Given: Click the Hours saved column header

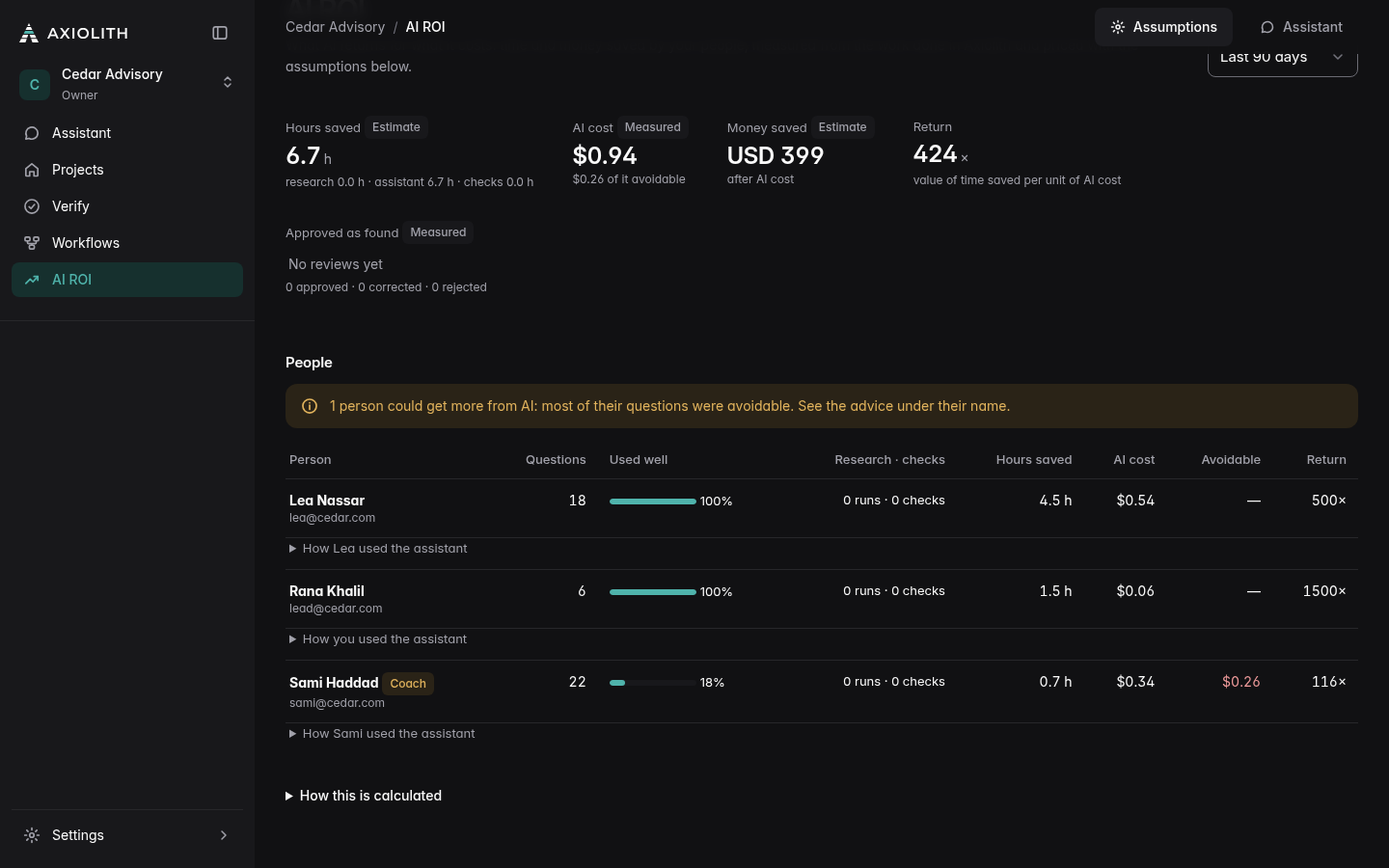Looking at the screenshot, I should pos(1034,460).
